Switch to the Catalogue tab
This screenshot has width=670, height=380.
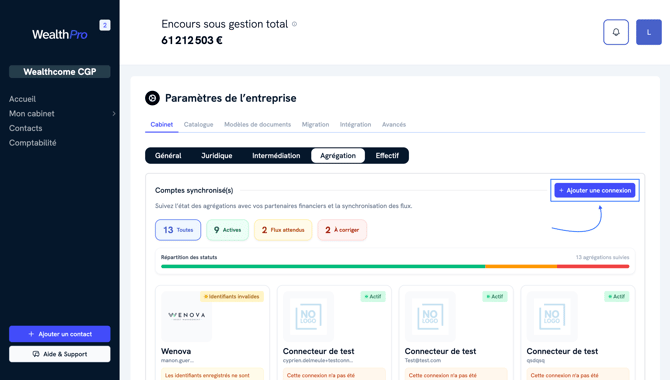(x=198, y=124)
